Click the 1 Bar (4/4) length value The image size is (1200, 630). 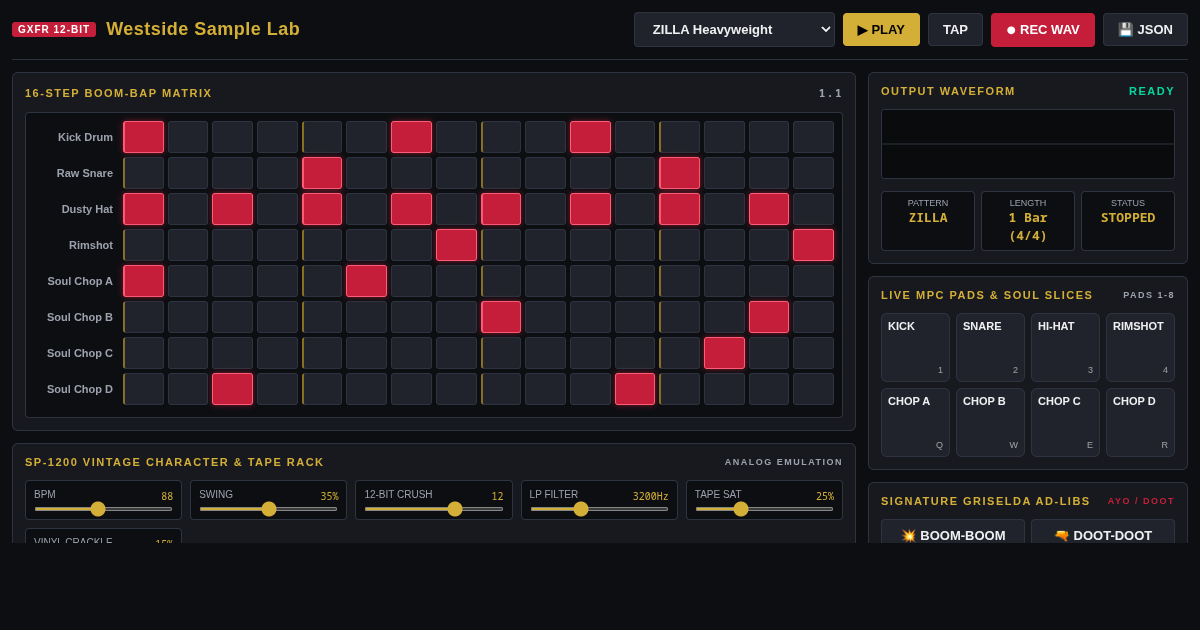point(1028,227)
